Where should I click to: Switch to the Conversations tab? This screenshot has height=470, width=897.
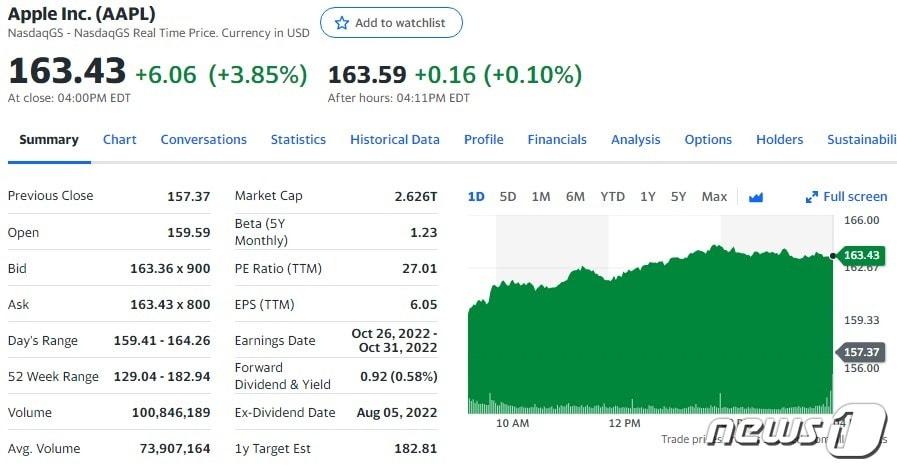coord(203,140)
